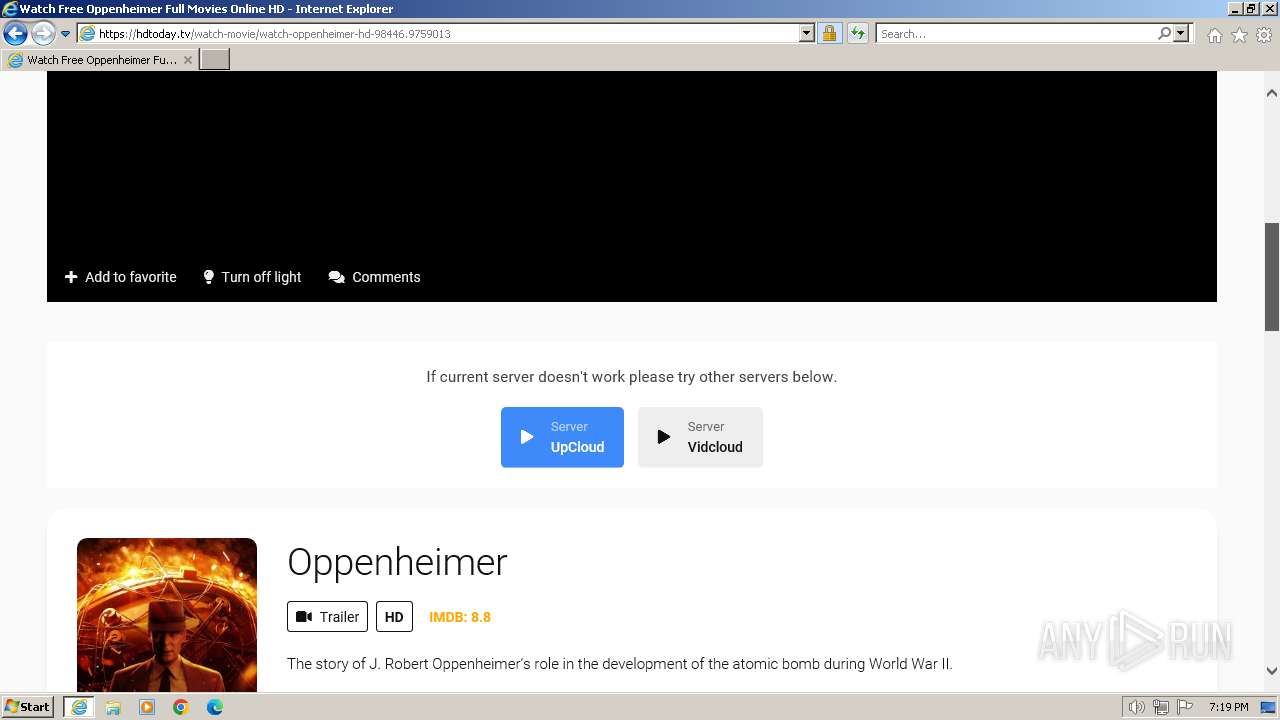Click the Show desktop tray button
The width and height of the screenshot is (1280, 720).
1268,707
